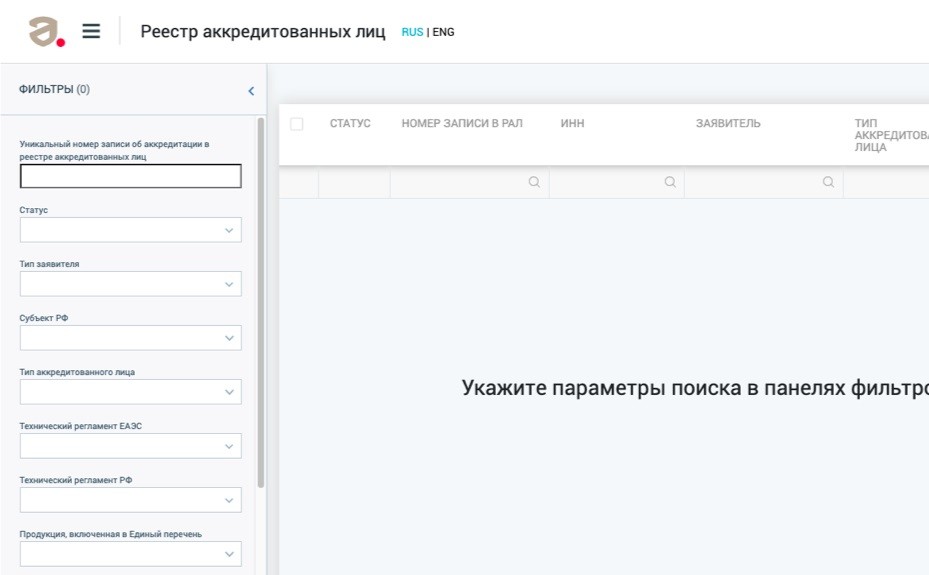This screenshot has height=575, width=929.
Task: Sort by ИНН column header
Action: [572, 123]
